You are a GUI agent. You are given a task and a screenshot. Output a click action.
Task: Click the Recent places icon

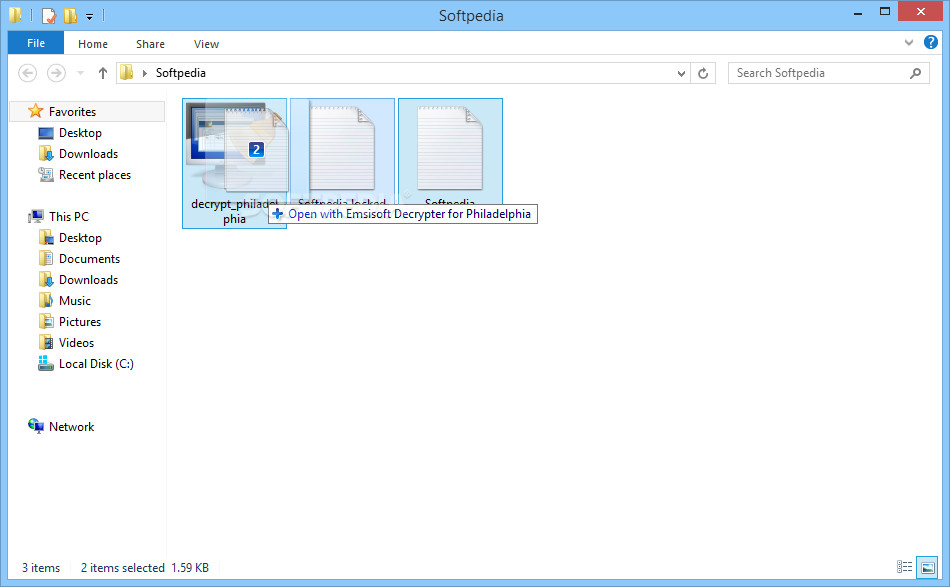[x=45, y=174]
